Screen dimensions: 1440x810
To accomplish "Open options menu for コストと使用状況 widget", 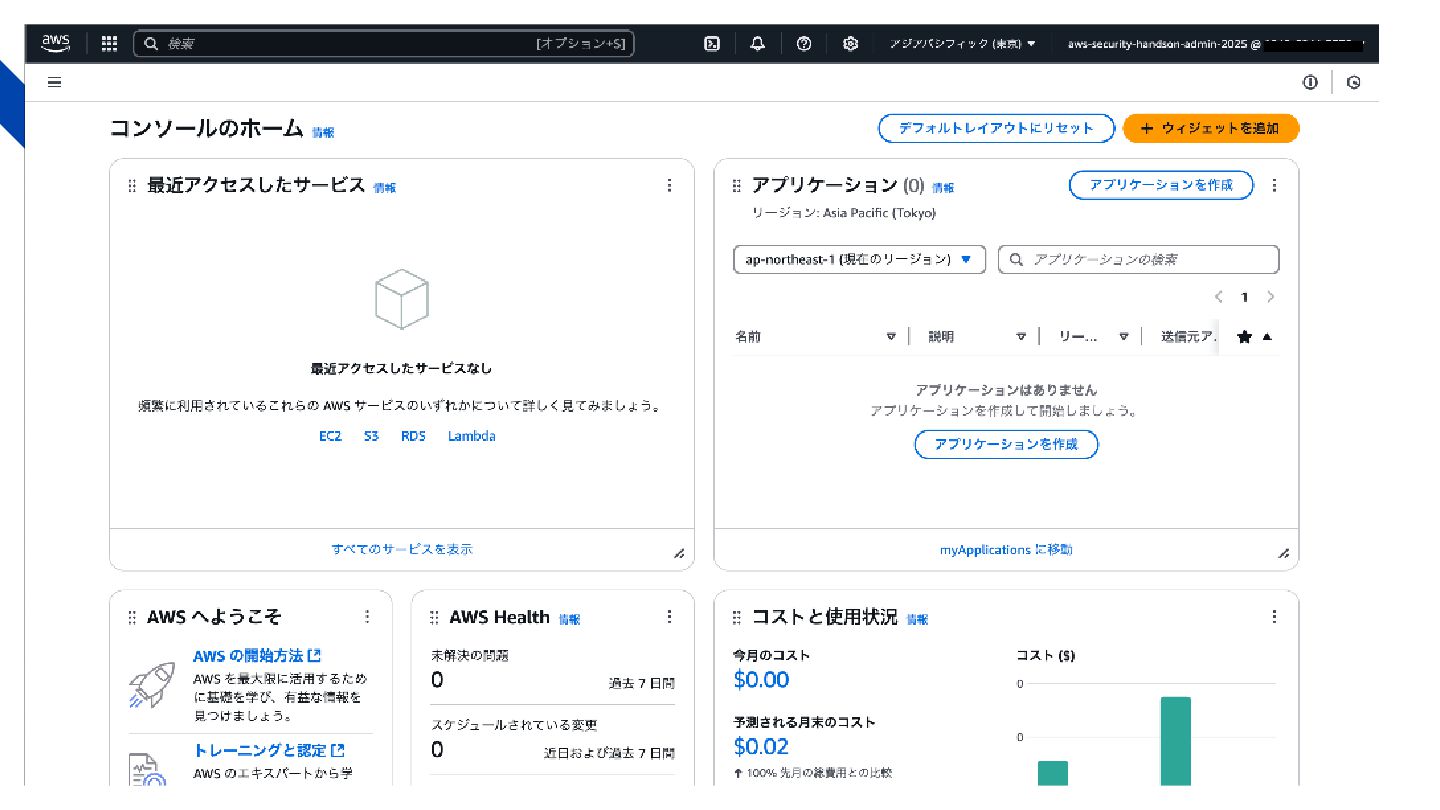I will tap(1274, 617).
